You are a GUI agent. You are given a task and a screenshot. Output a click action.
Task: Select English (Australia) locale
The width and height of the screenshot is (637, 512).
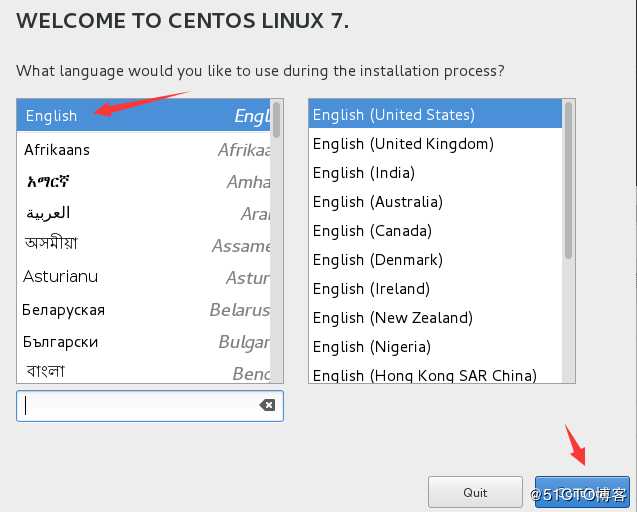435,202
